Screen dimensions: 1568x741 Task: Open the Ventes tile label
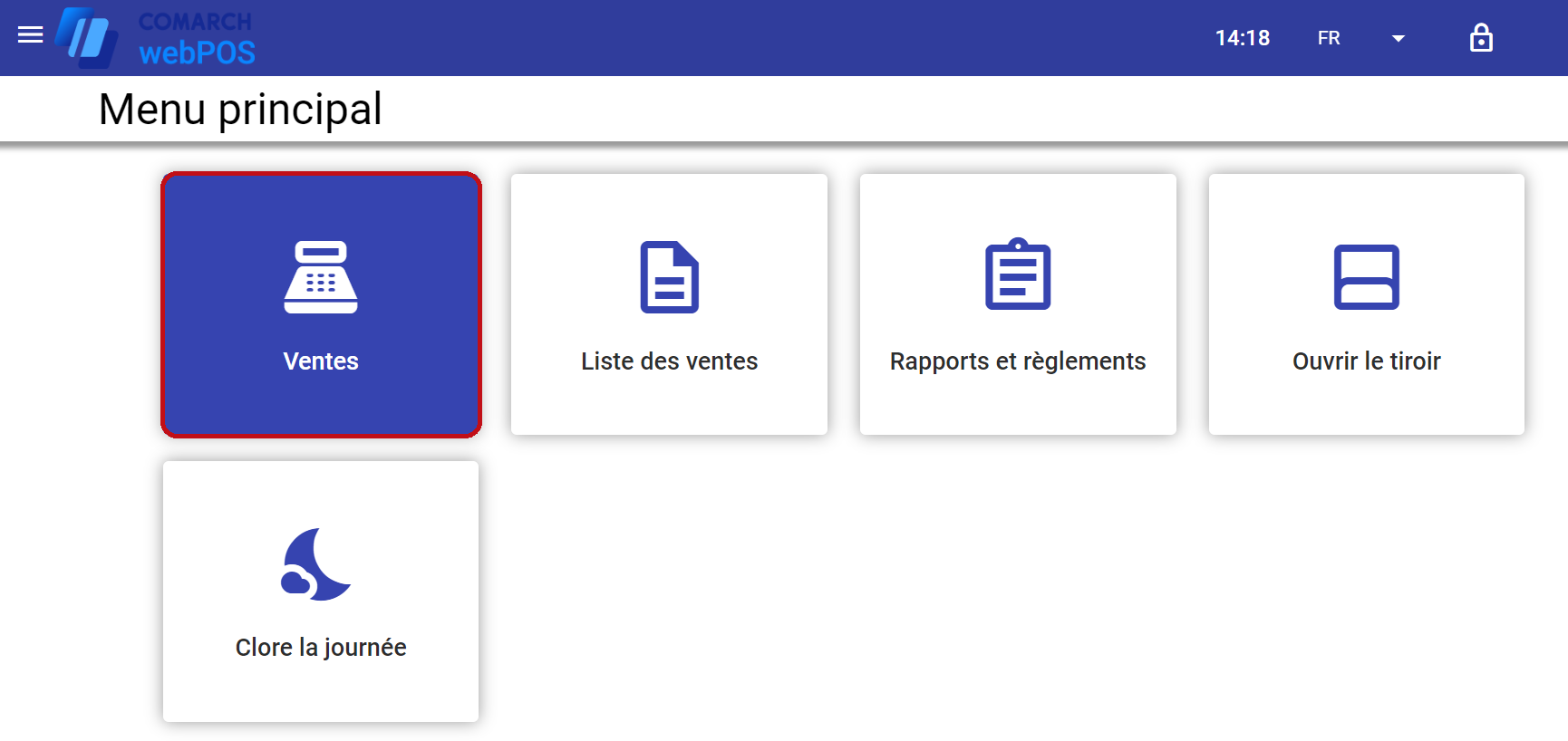tap(321, 361)
